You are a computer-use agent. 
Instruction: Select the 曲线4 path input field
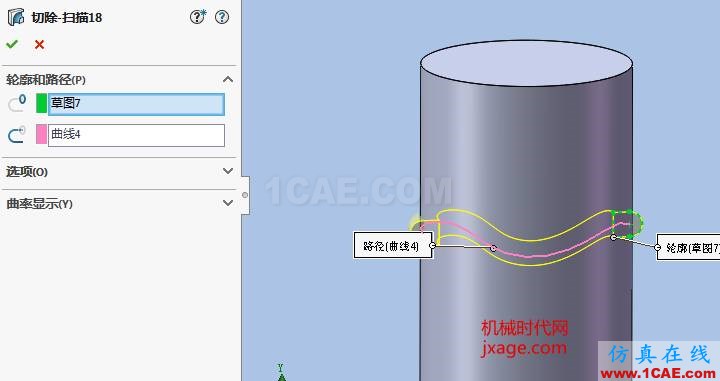click(136, 135)
